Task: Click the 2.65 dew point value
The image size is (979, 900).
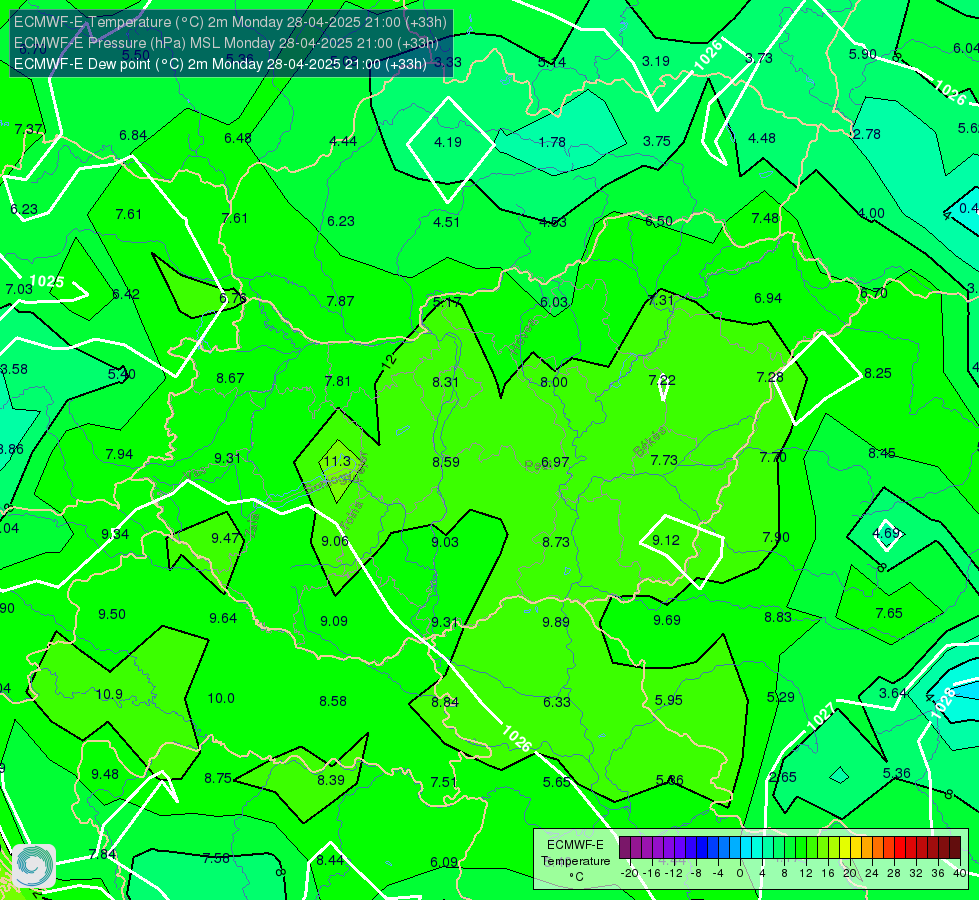Action: pyautogui.click(x=783, y=777)
